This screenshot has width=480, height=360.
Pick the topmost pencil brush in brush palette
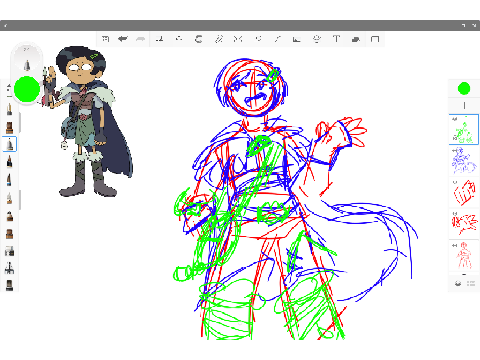tap(9, 109)
